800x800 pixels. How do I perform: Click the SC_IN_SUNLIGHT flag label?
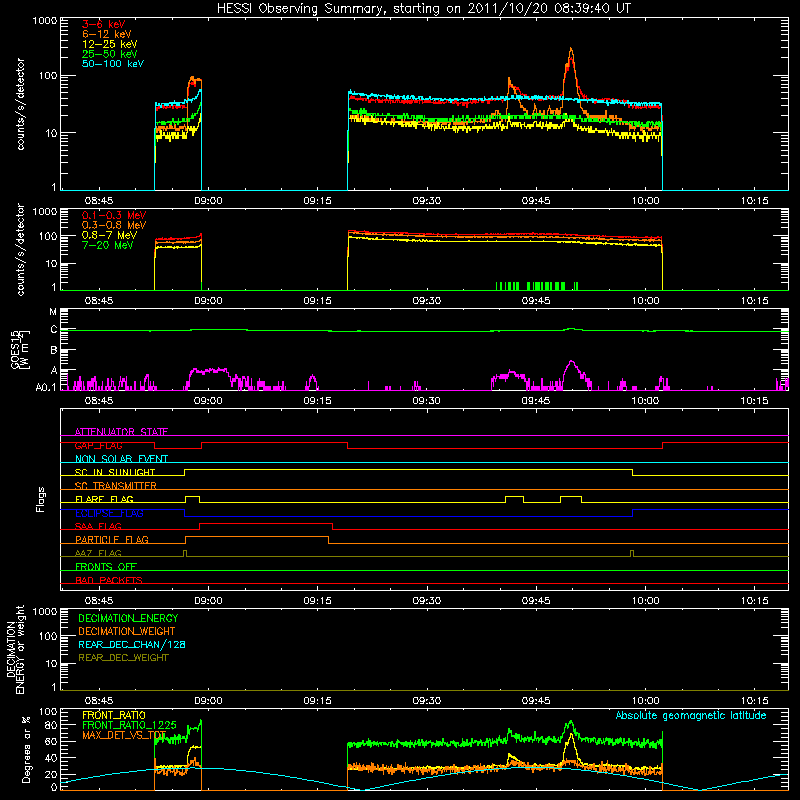click(115, 472)
